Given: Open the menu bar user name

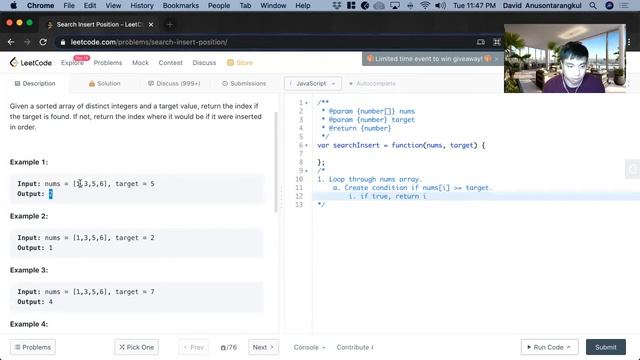Looking at the screenshot, I should [542, 5].
